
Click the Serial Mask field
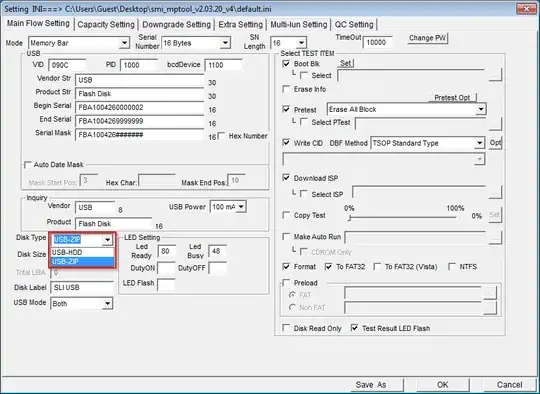coord(139,135)
